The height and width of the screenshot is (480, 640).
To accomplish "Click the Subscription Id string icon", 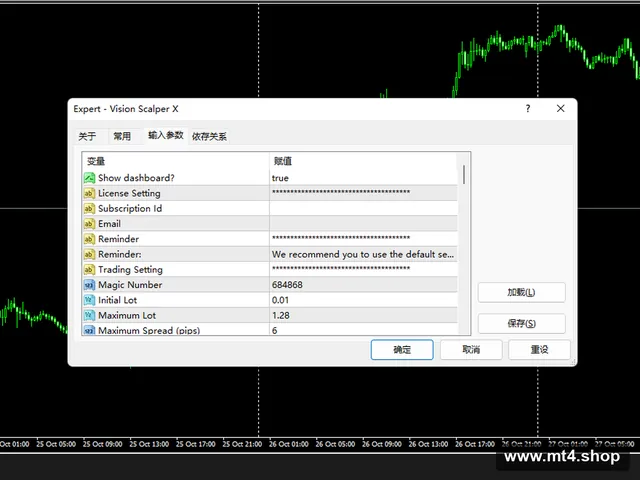I will click(x=89, y=209).
